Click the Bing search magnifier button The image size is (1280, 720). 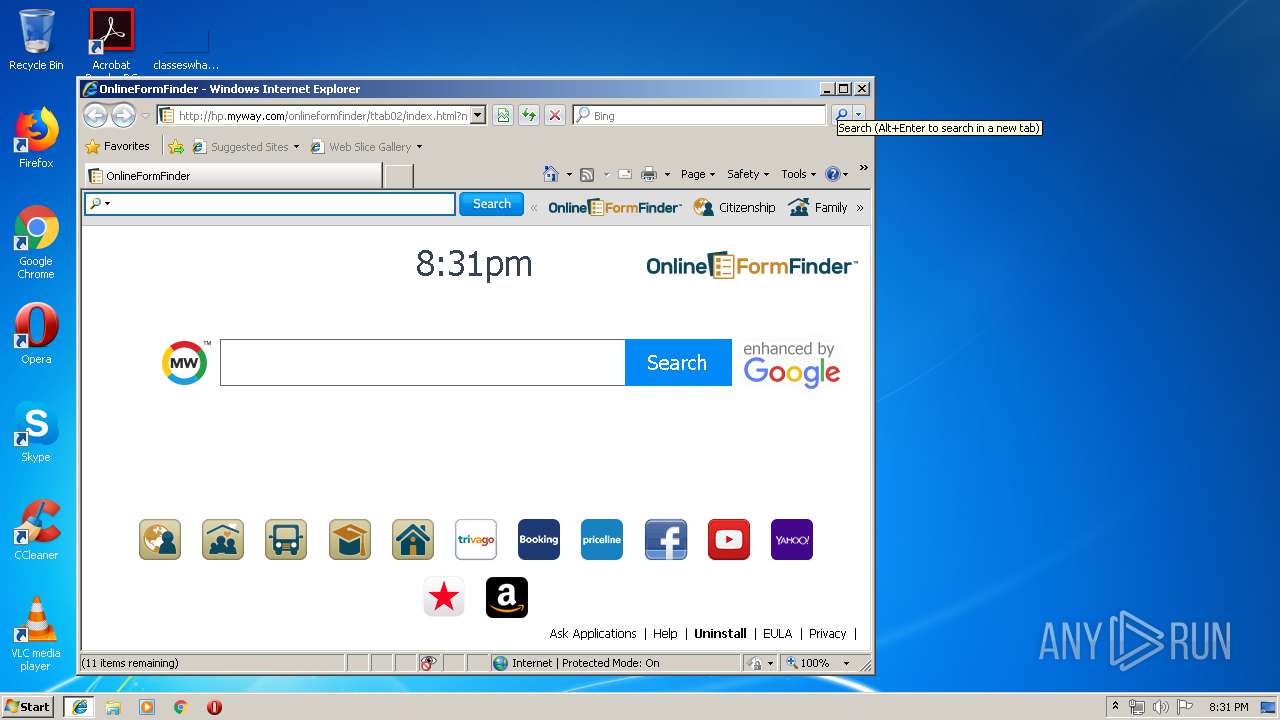[841, 115]
